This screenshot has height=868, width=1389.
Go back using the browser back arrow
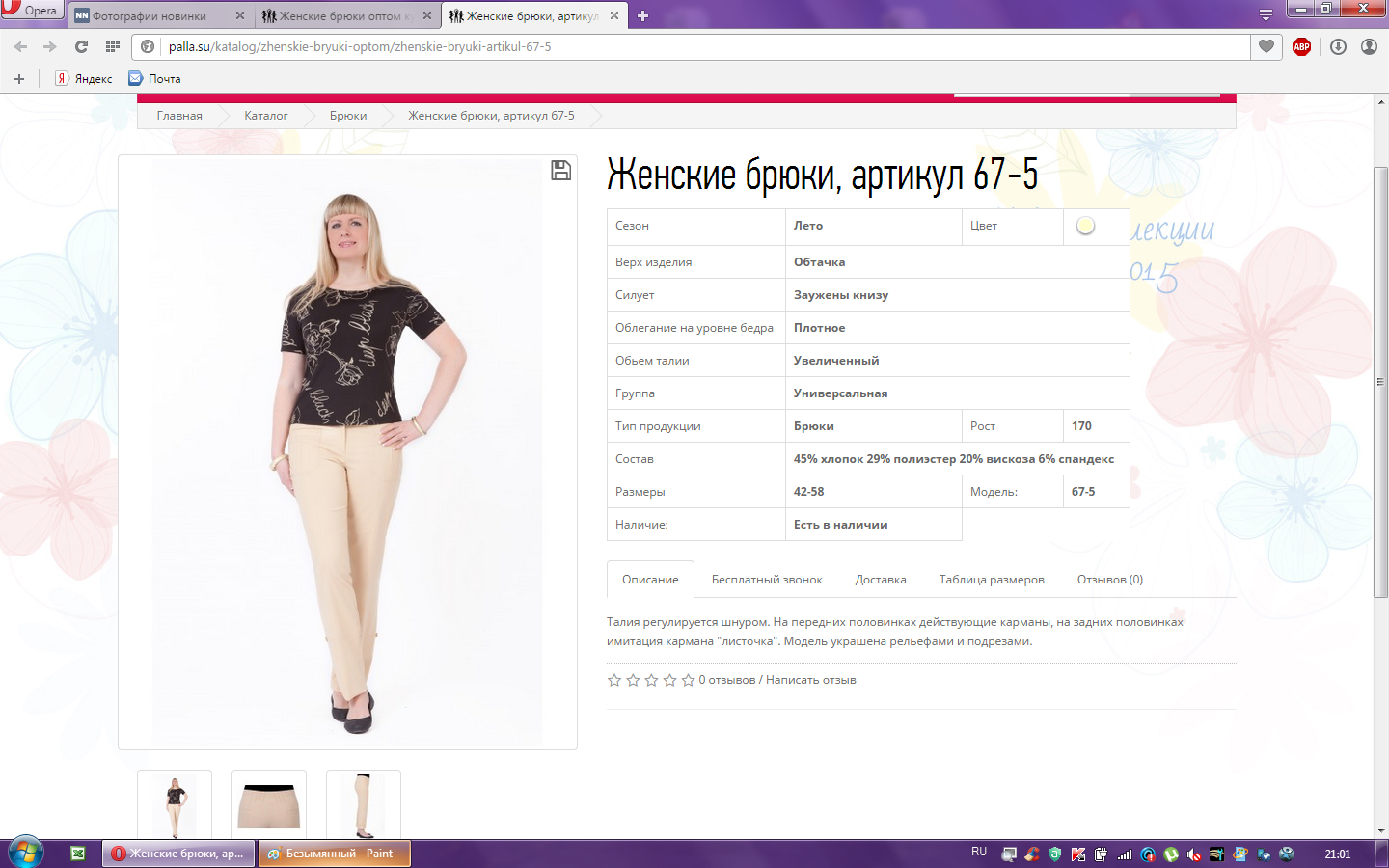click(x=20, y=46)
